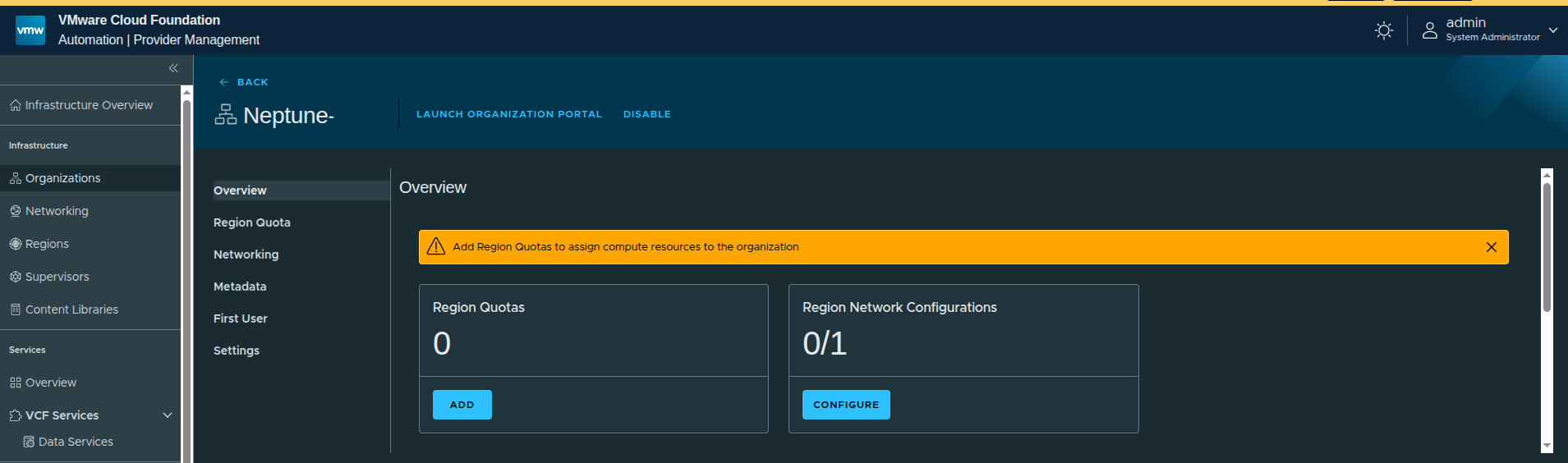Click the Back arrow link

(x=244, y=82)
